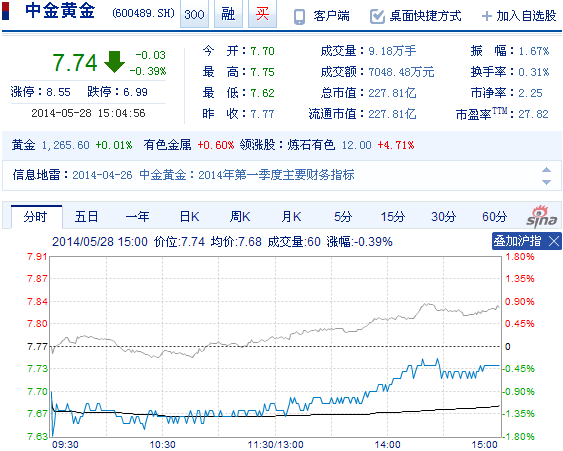Click the Sina logo icon
The image size is (563, 451).
click(542, 217)
